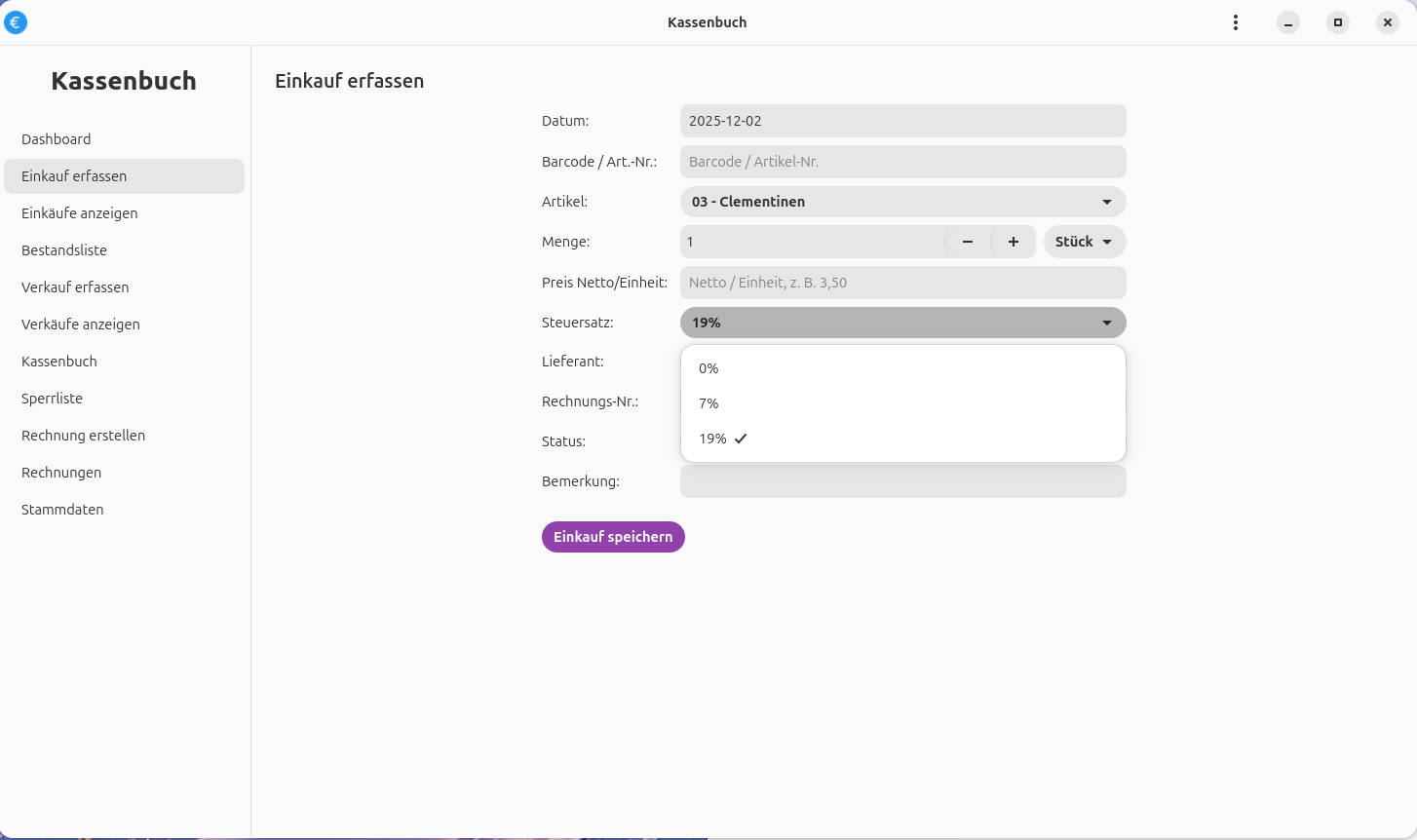Maximize the Kassenbuch window
The width and height of the screenshot is (1417, 840).
[x=1337, y=22]
